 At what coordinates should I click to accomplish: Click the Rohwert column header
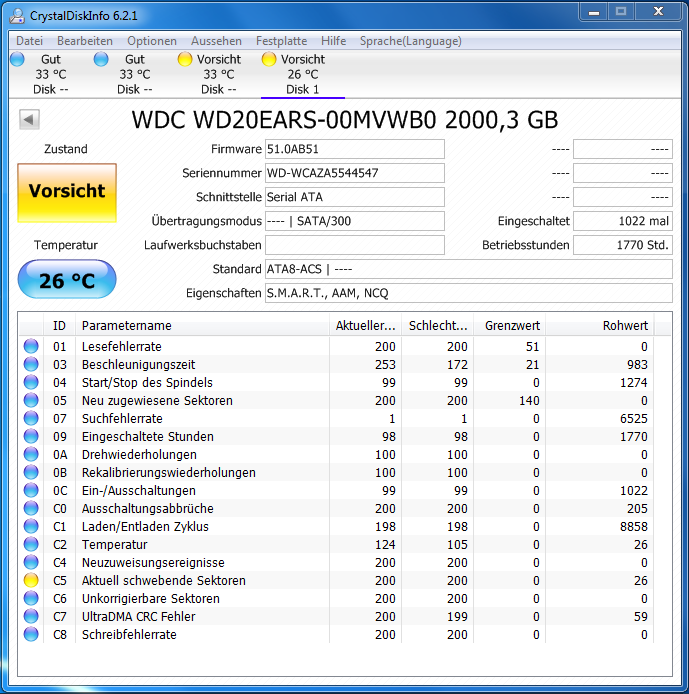click(x=600, y=326)
